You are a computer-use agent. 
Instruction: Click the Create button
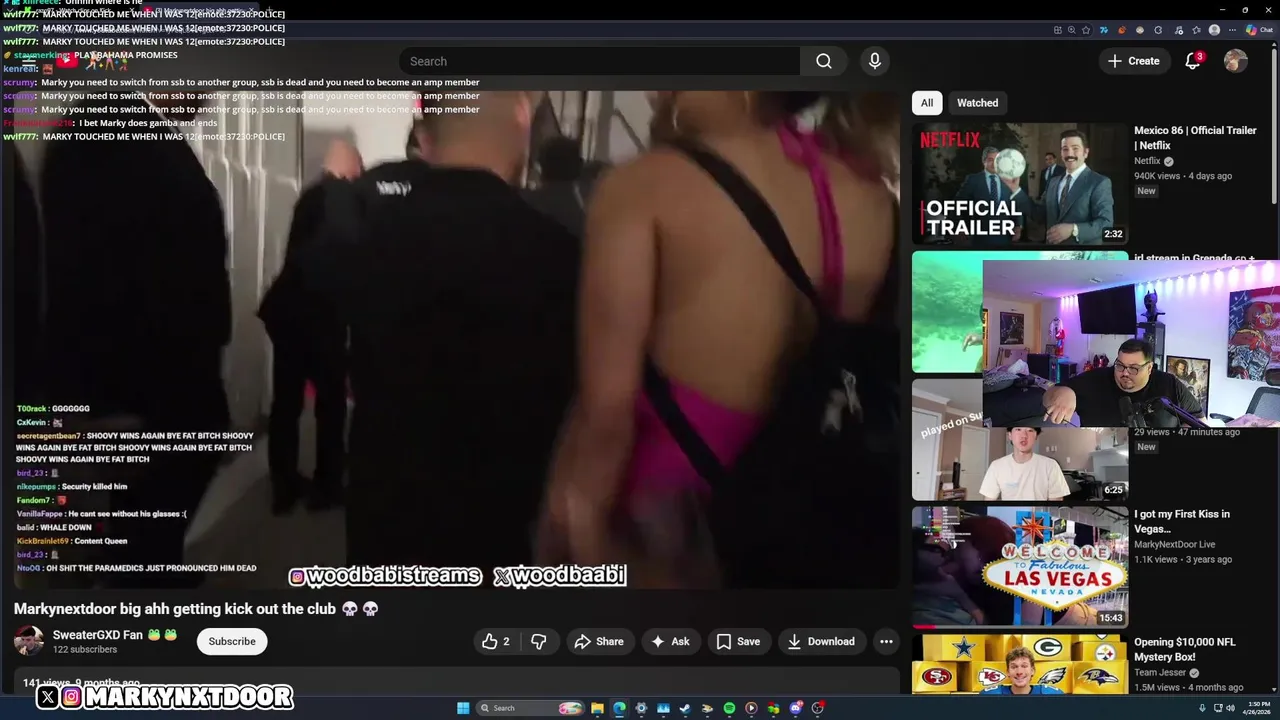[1133, 61]
